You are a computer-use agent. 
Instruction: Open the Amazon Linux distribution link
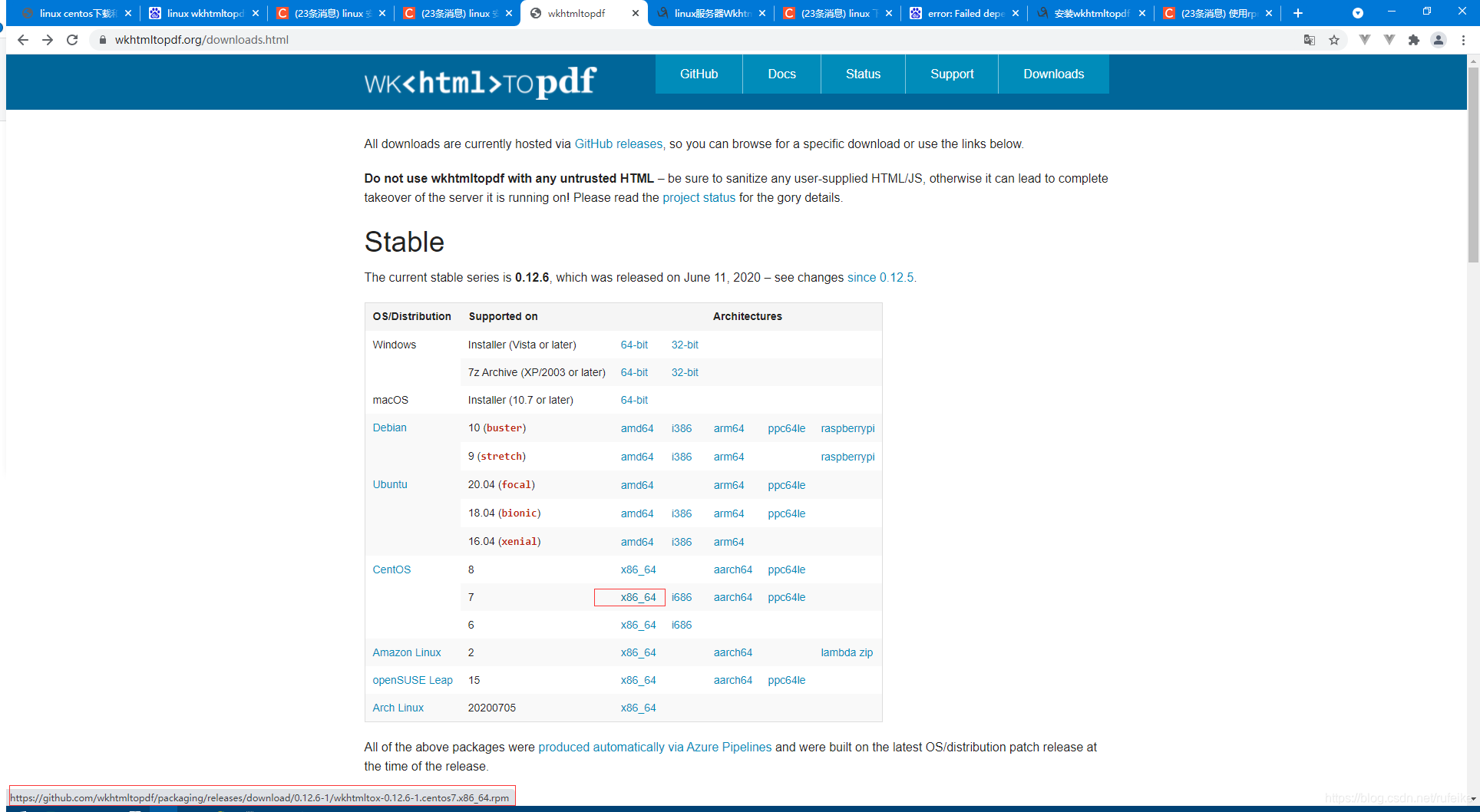407,653
